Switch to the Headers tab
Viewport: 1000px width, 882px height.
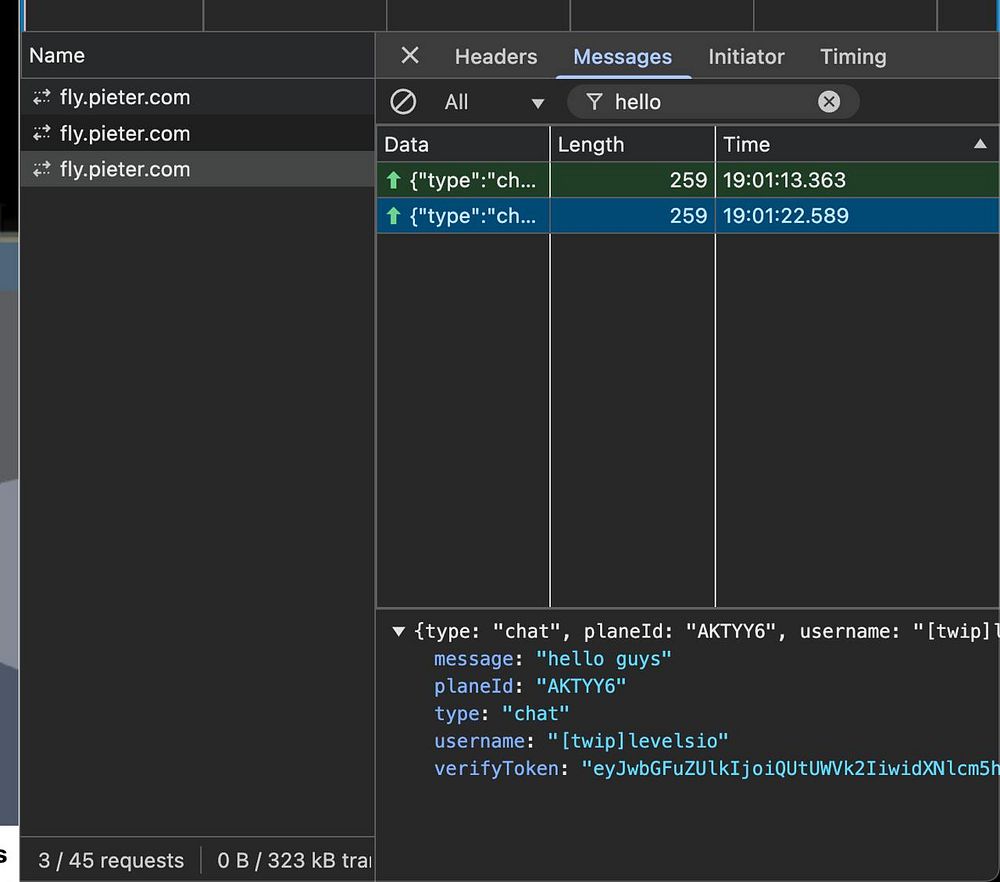(496, 57)
